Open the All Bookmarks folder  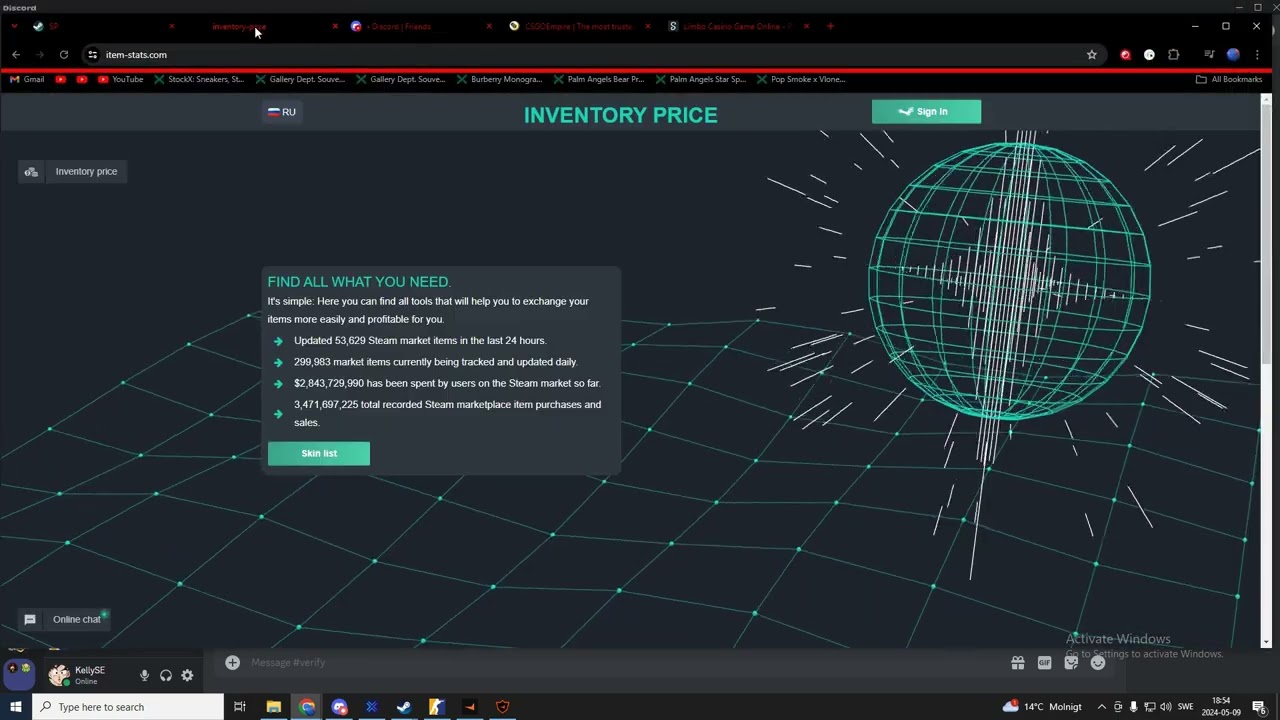(x=1229, y=79)
